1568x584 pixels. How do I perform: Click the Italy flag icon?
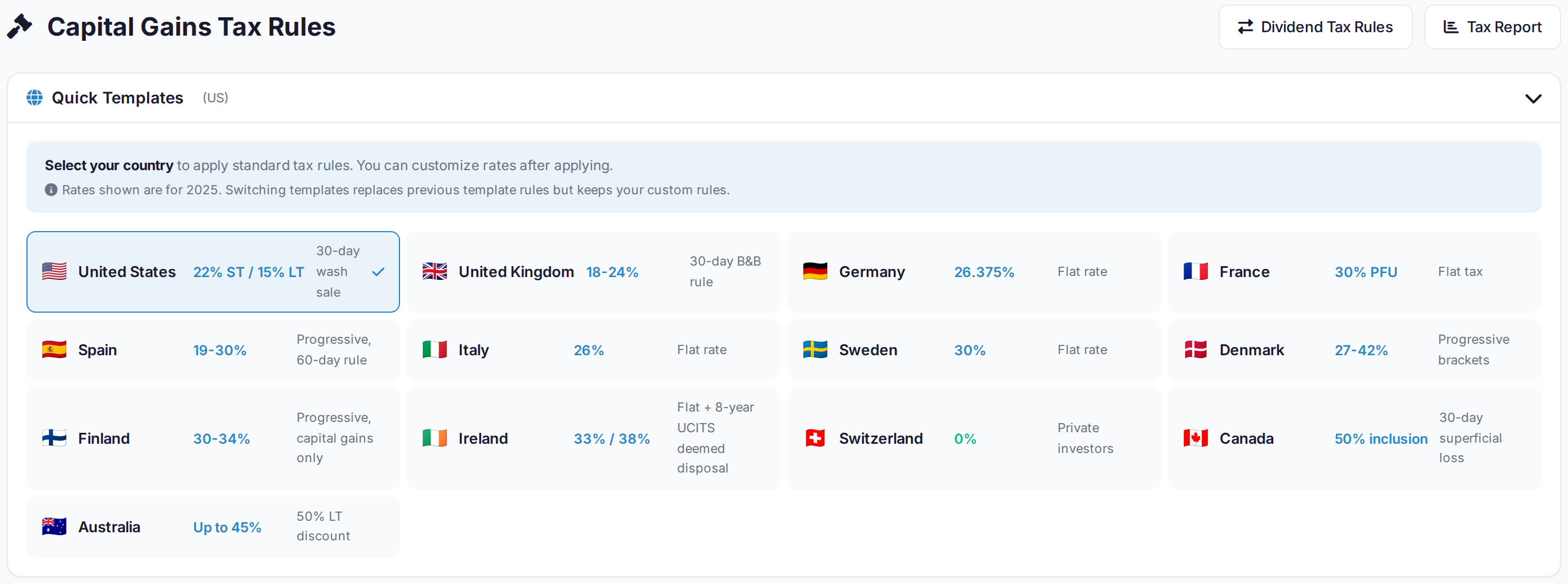[x=435, y=349]
